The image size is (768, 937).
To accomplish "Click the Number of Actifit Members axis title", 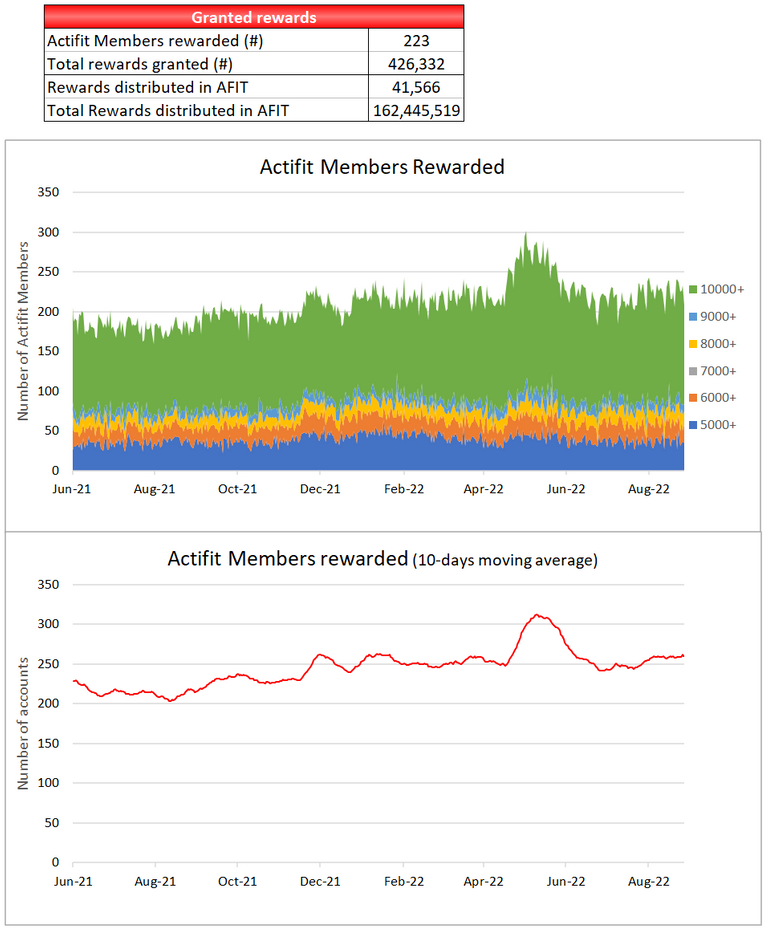I will (23, 331).
